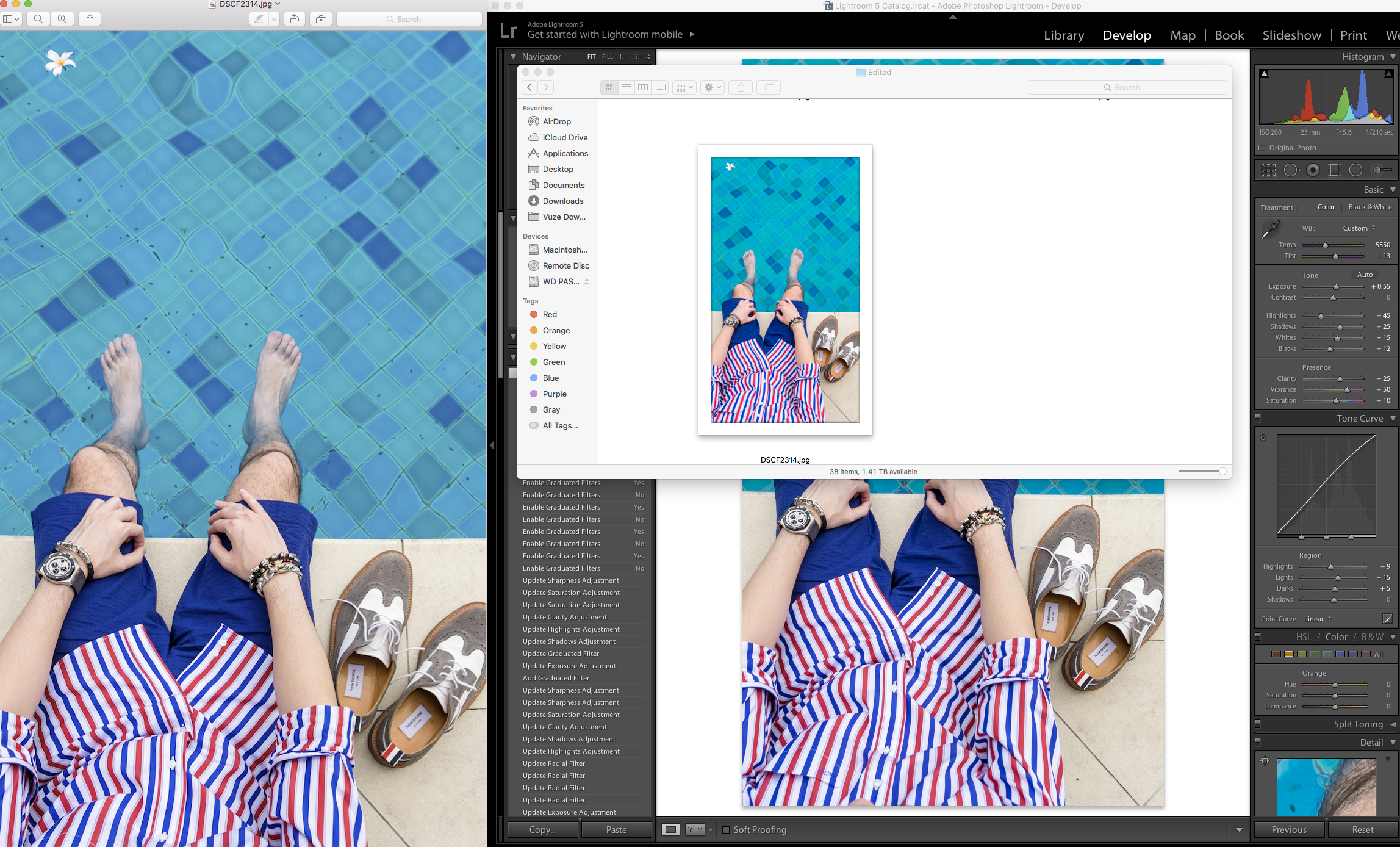Select the Spot Removal tool
Viewport: 1400px width, 847px height.
pos(1292,170)
